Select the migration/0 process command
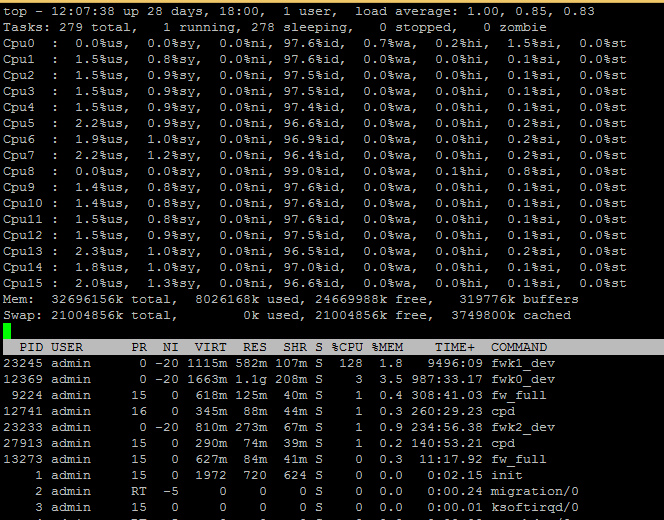The width and height of the screenshot is (664, 520). coord(535,491)
